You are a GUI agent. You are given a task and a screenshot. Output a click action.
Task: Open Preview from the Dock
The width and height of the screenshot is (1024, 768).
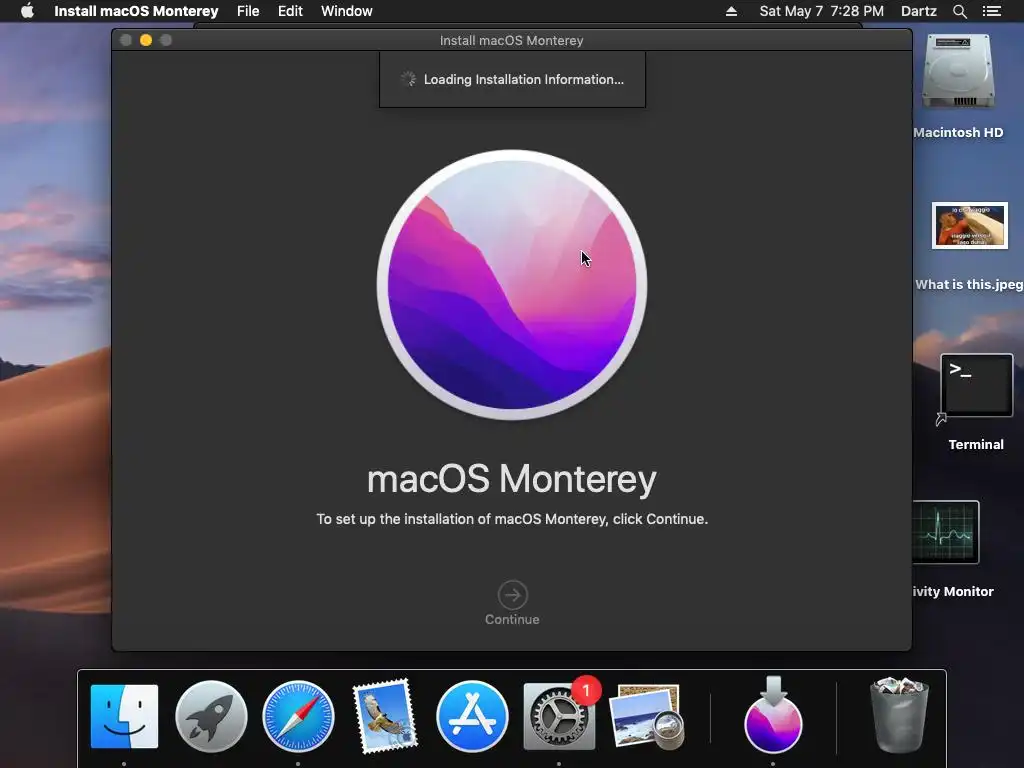pos(647,716)
